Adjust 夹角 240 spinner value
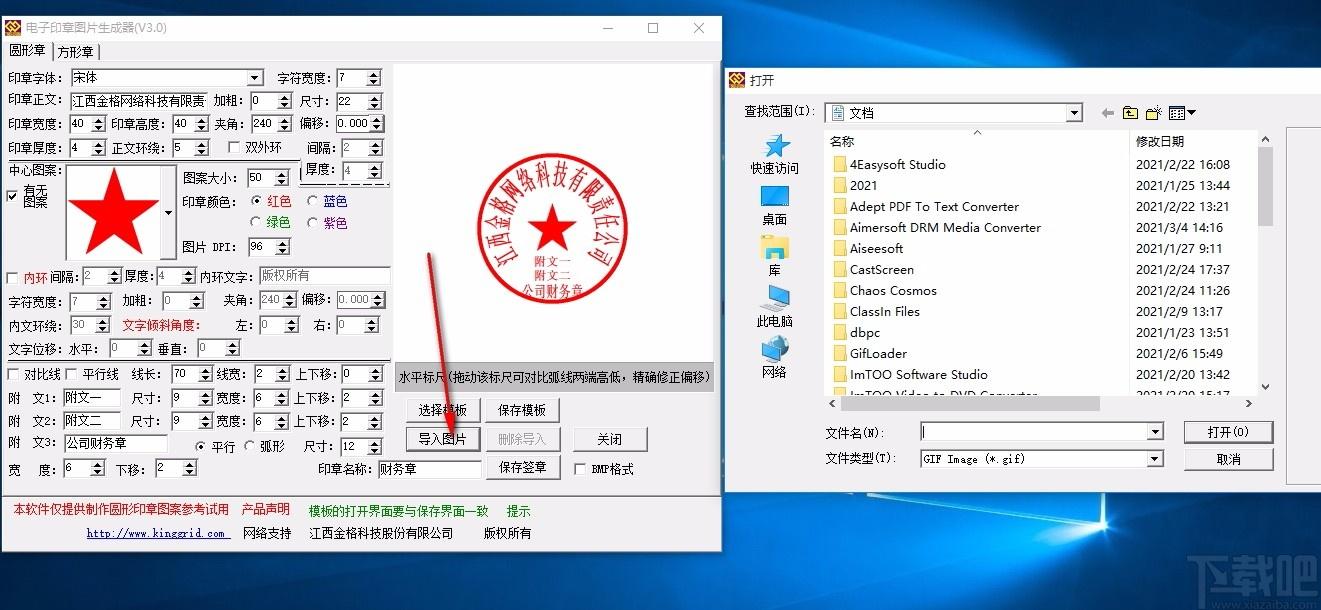The image size is (1321, 610). (283, 124)
